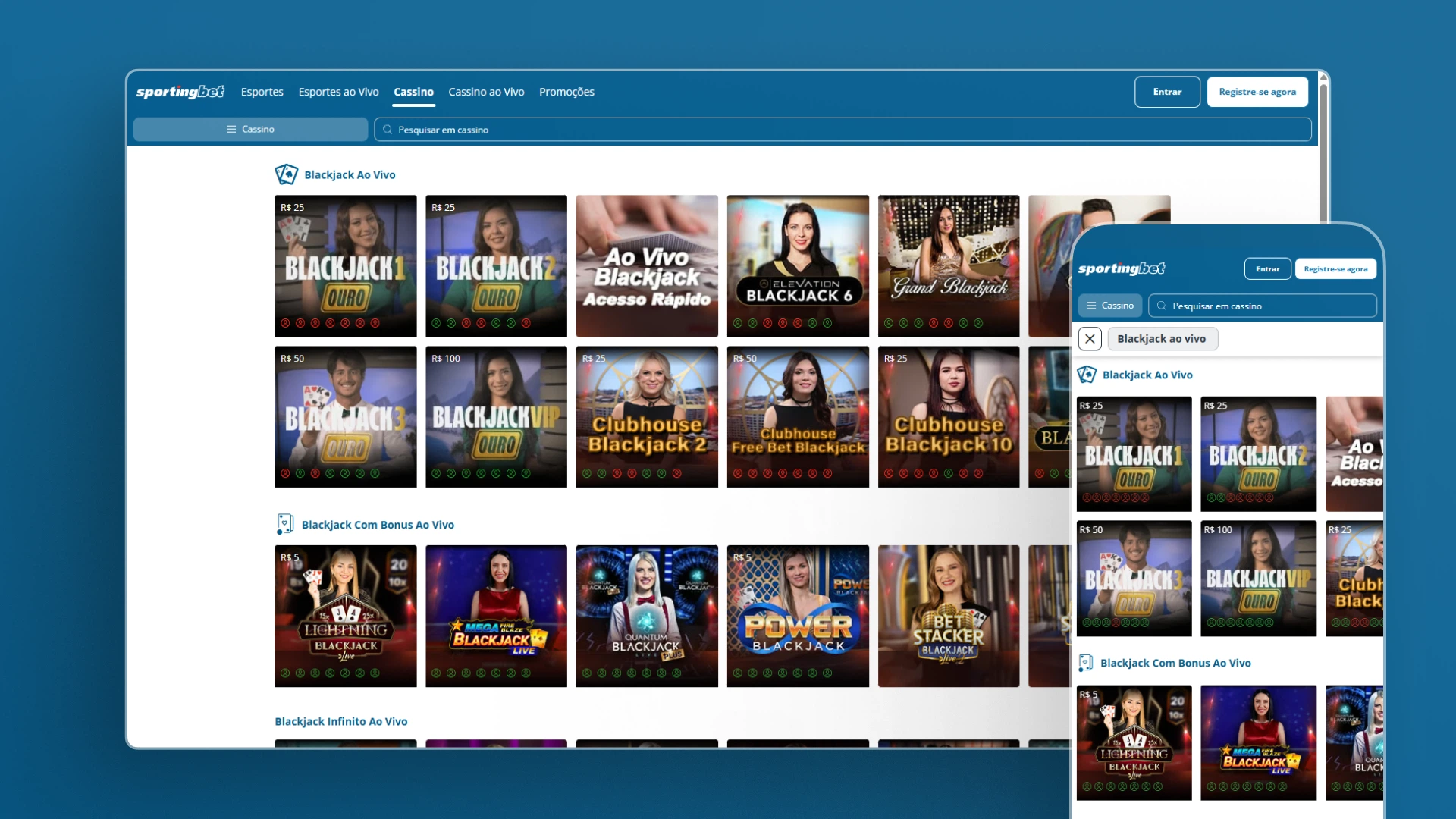Click the Blackjack ao vivo filter chip on mobile
1456x819 pixels.
point(1163,339)
